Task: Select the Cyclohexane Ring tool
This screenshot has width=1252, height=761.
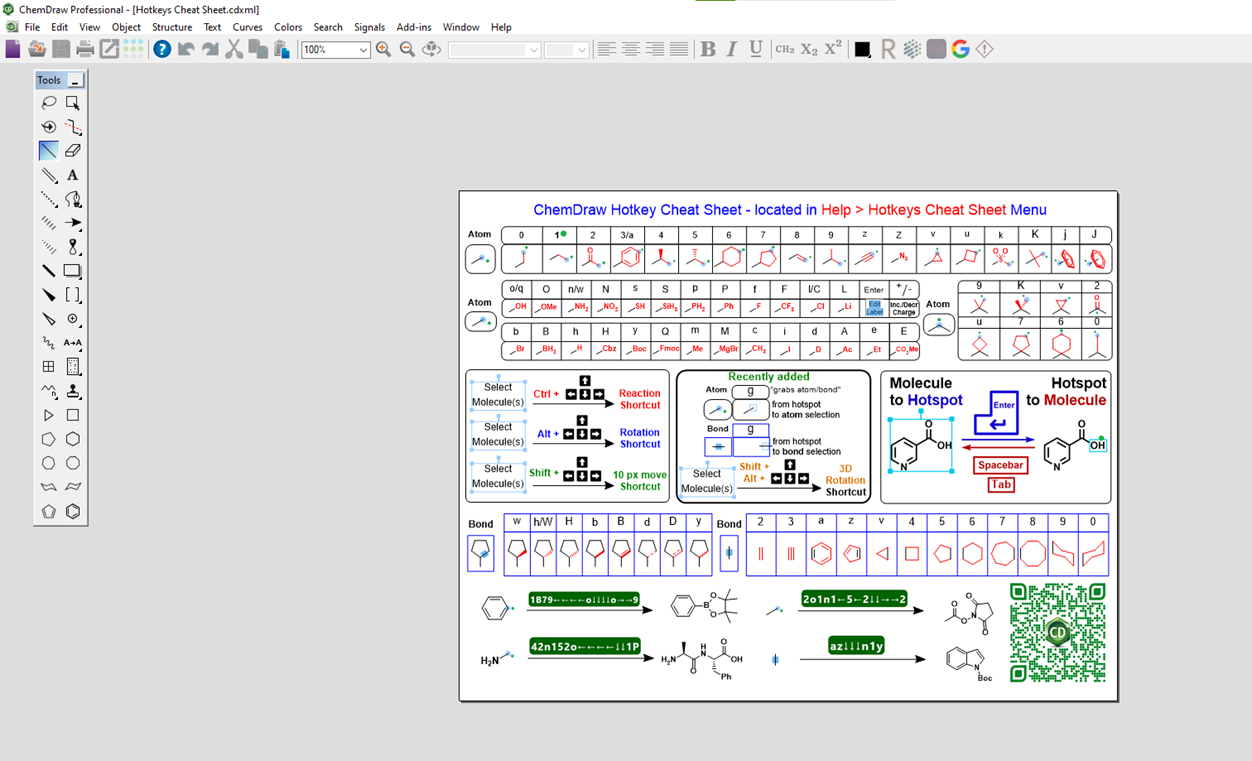Action: [x=73, y=439]
